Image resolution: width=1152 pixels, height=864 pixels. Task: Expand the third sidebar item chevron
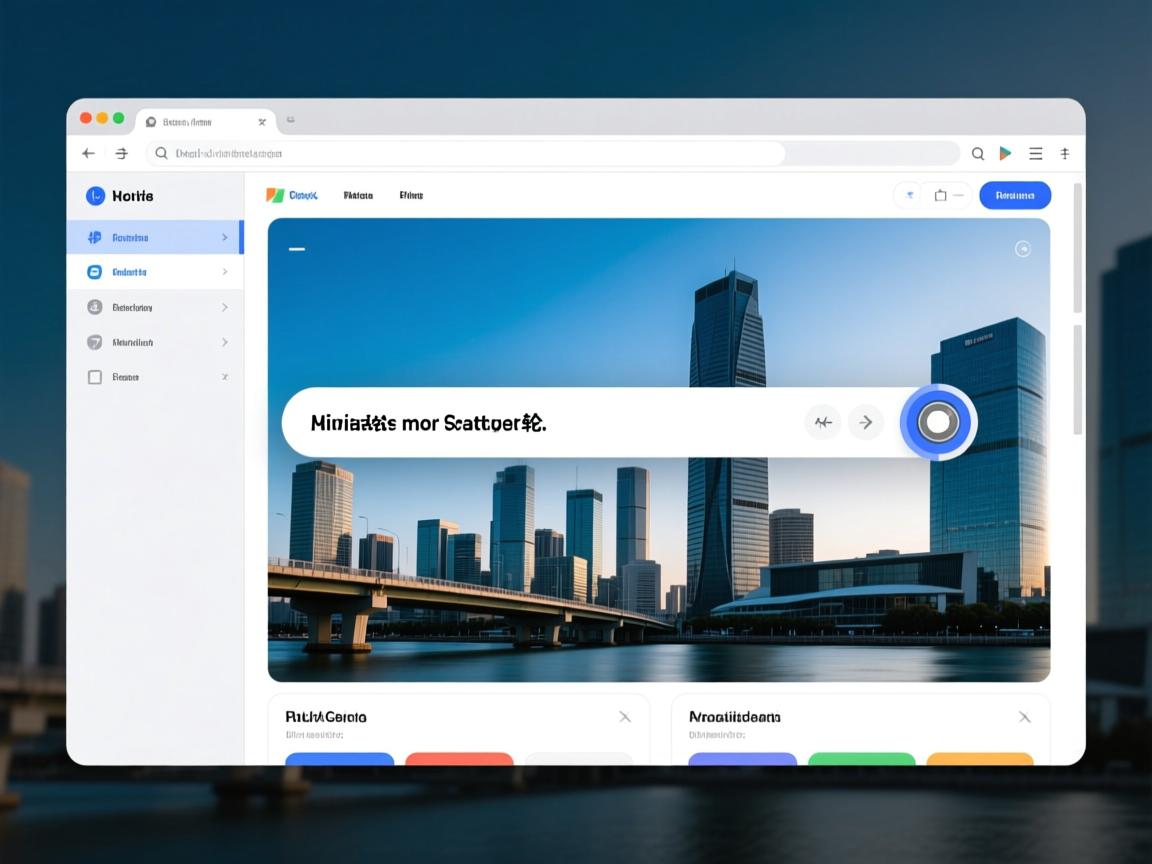coord(225,307)
